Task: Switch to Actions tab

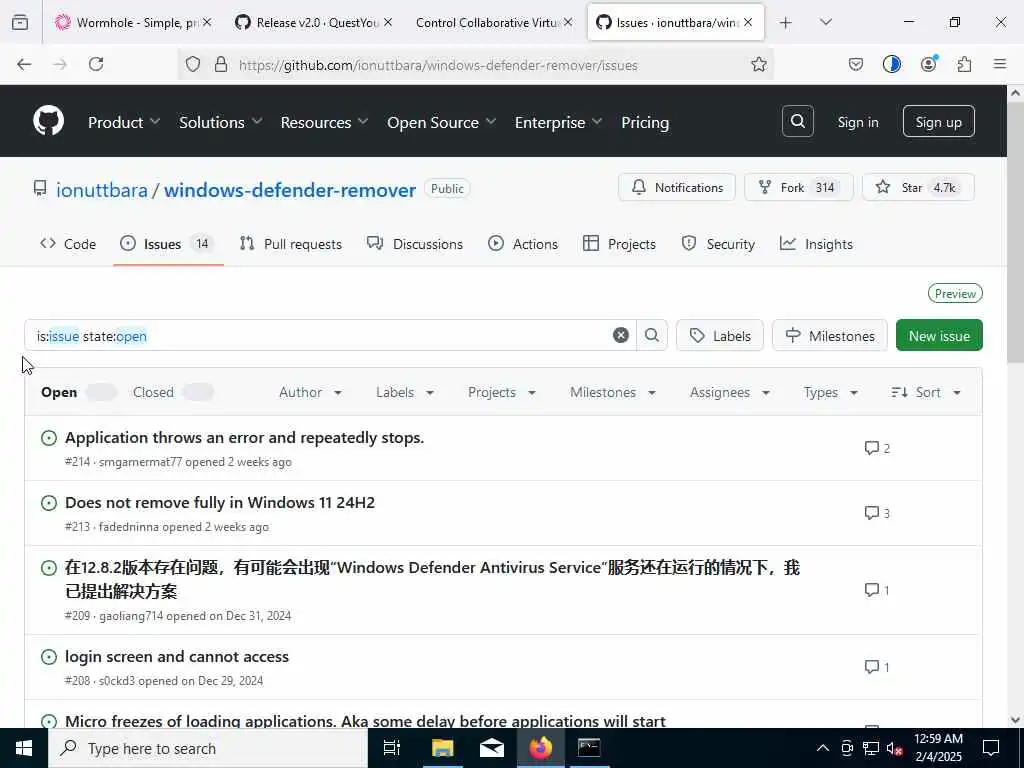Action: 522,244
